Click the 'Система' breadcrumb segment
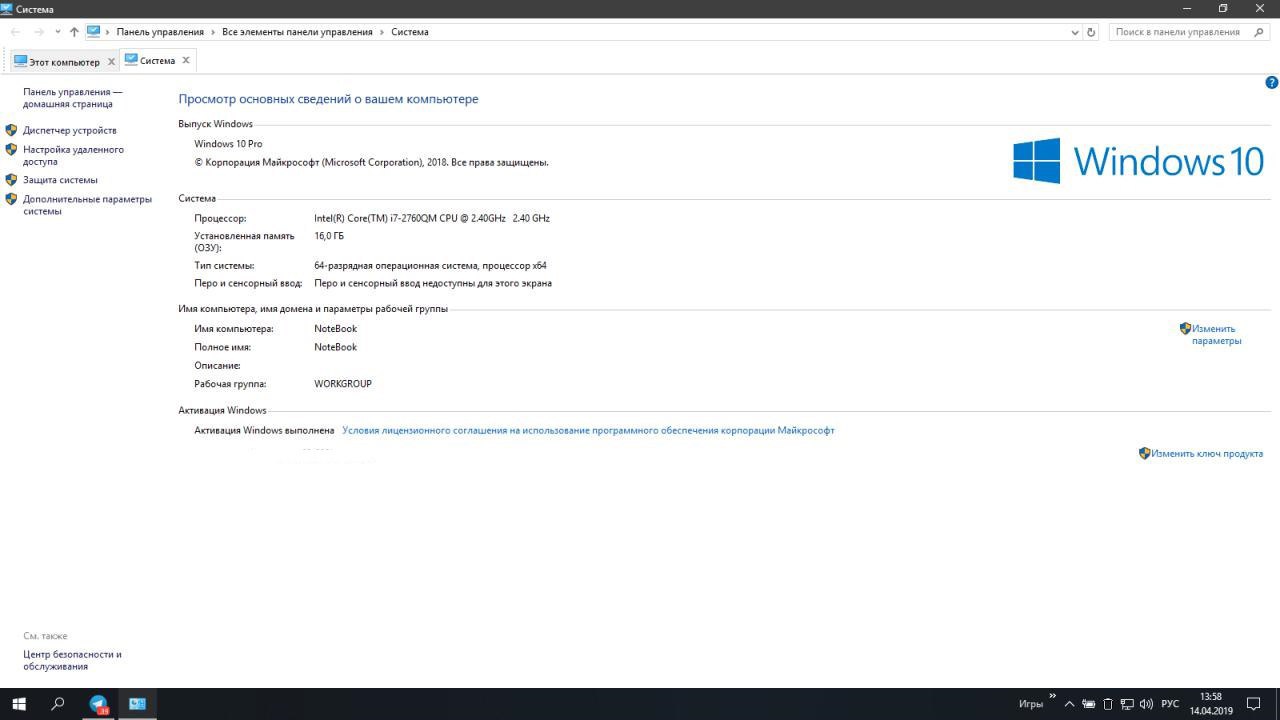 (410, 32)
